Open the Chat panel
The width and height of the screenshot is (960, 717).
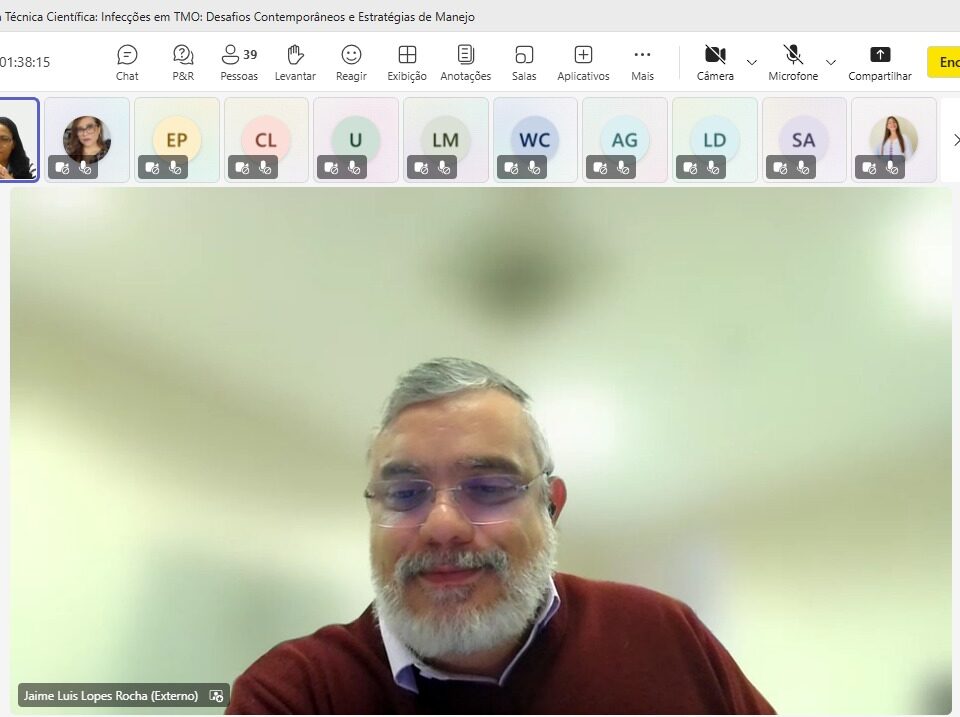[127, 62]
